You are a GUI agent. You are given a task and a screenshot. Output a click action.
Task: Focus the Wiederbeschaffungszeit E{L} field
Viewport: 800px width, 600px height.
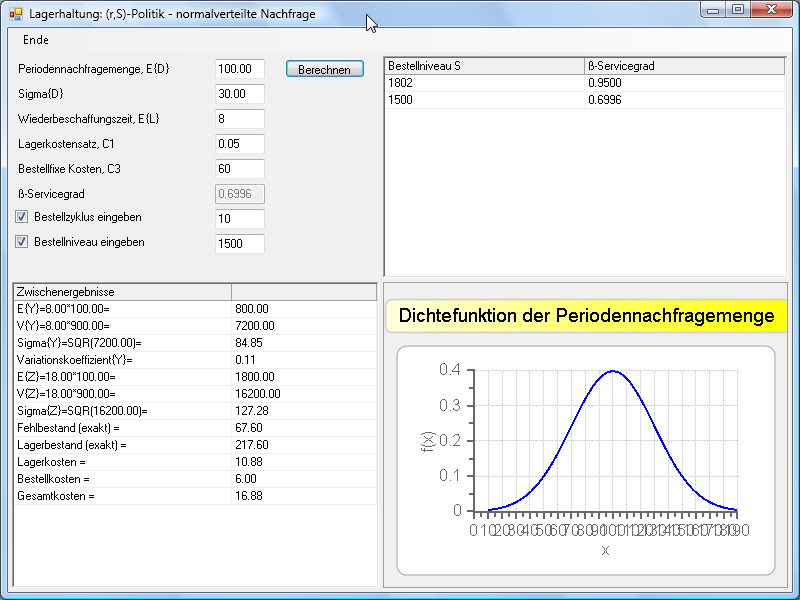239,119
